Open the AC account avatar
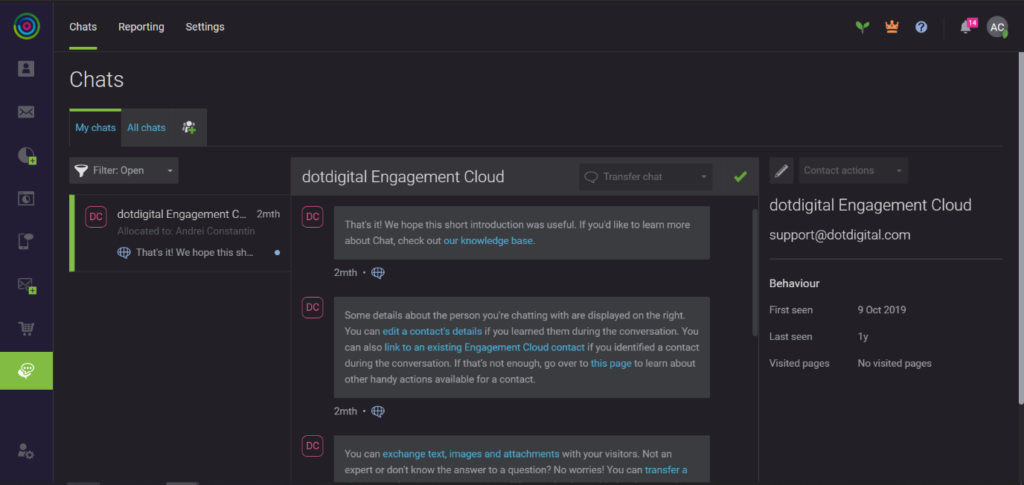The height and width of the screenshot is (485, 1024). point(997,27)
